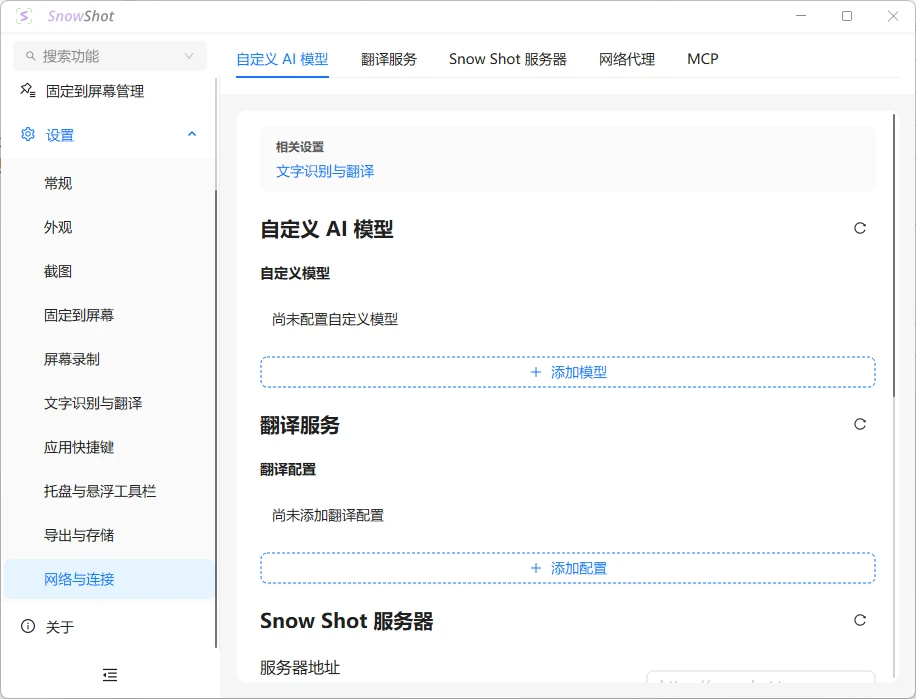The width and height of the screenshot is (916, 699).
Task: Open 固定到屏幕管理 in the sidebar
Action: [x=110, y=91]
